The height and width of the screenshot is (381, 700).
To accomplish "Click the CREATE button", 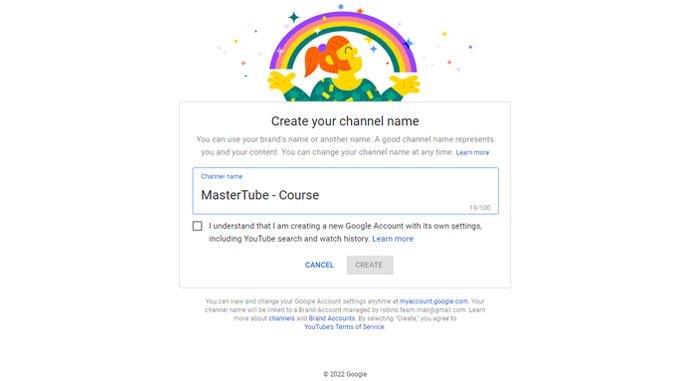I will [370, 265].
